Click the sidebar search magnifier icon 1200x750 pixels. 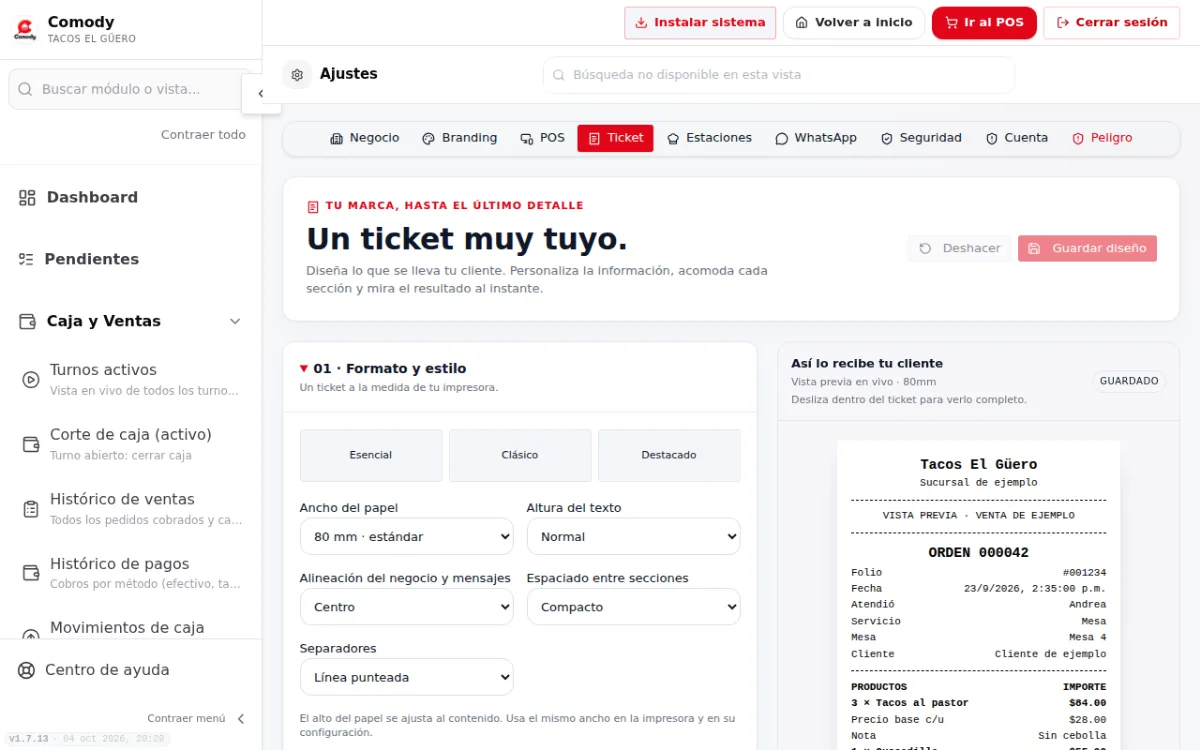(x=25, y=89)
